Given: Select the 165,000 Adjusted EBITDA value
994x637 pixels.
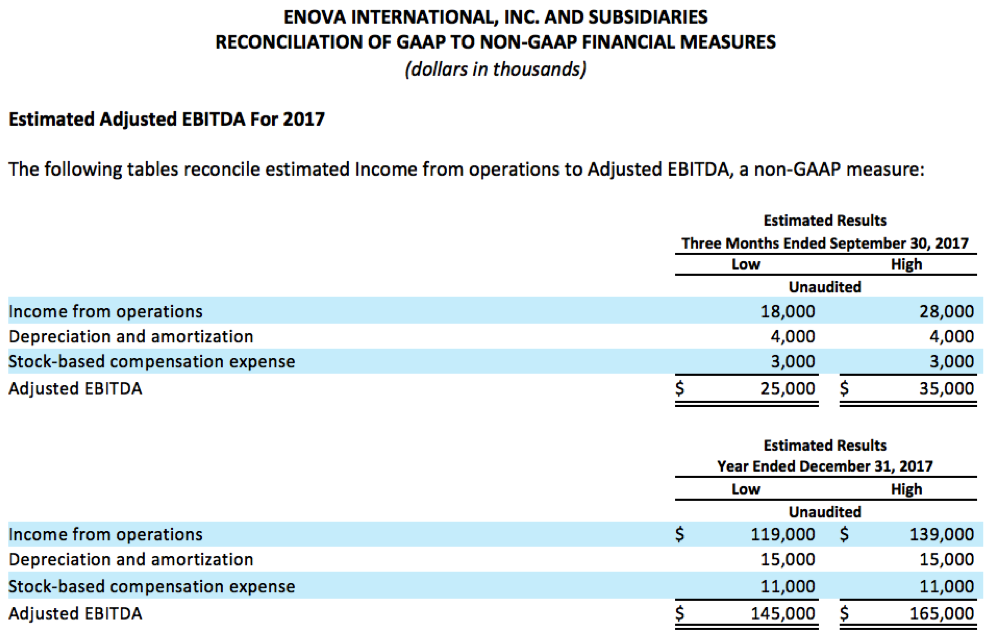Looking at the screenshot, I should pos(942,614).
